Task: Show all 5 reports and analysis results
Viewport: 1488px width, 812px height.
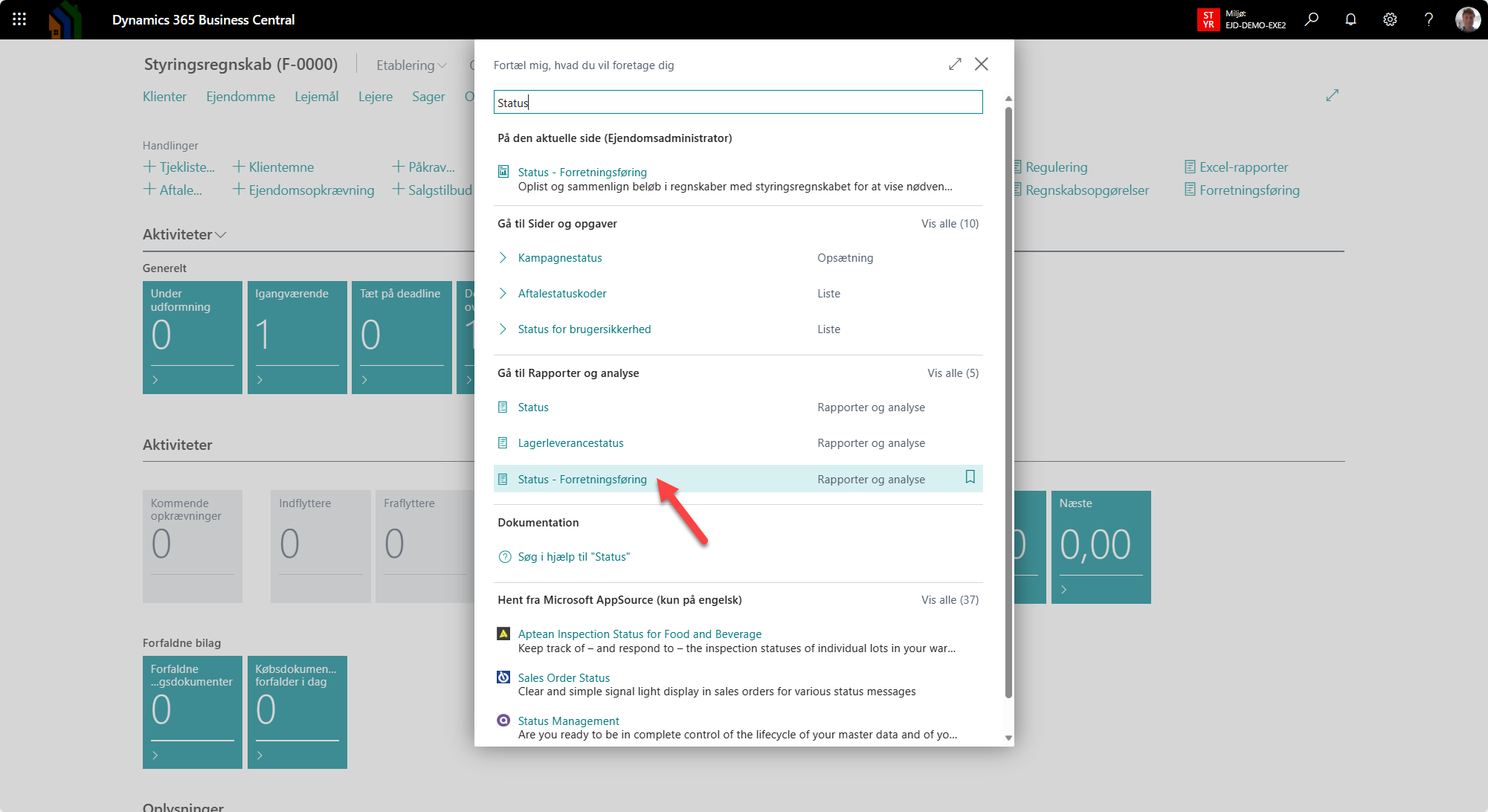Action: (x=953, y=373)
